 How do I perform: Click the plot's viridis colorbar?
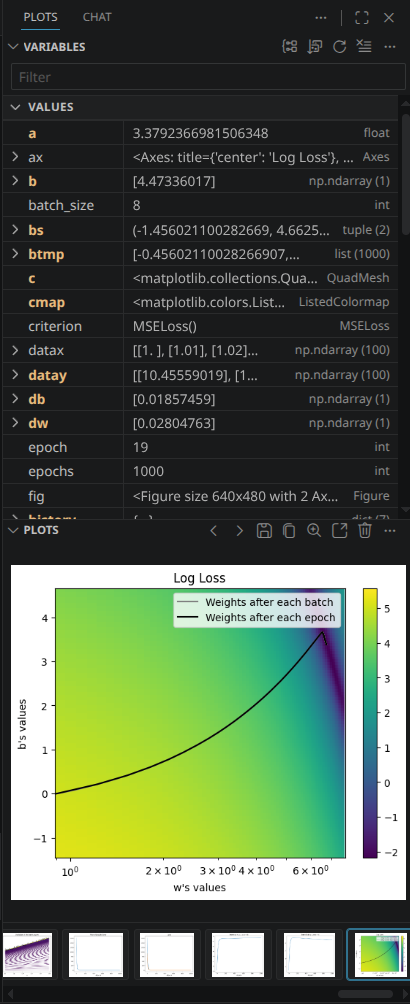point(370,722)
